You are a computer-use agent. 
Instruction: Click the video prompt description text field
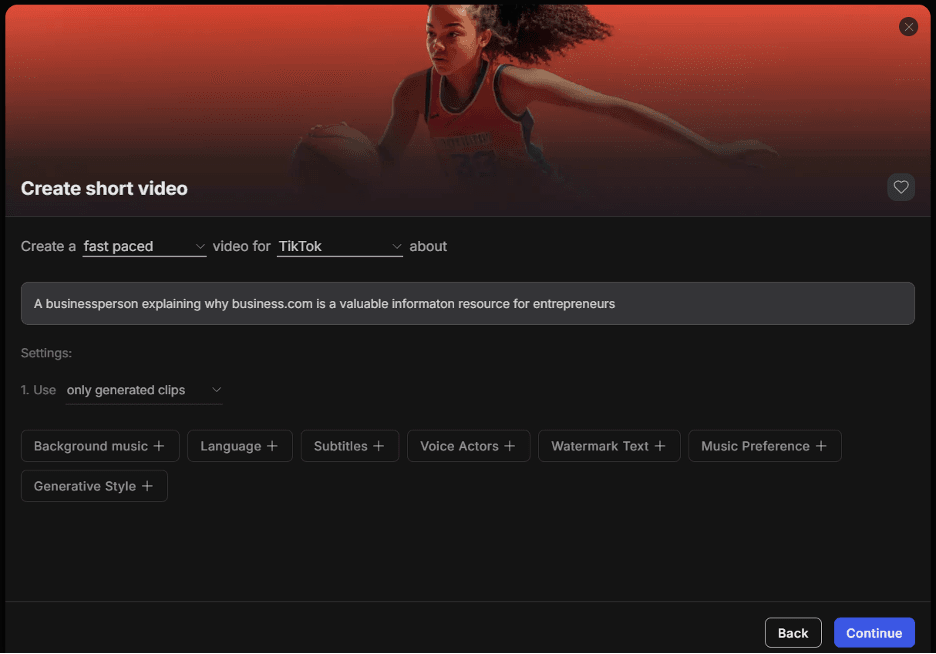[467, 303]
